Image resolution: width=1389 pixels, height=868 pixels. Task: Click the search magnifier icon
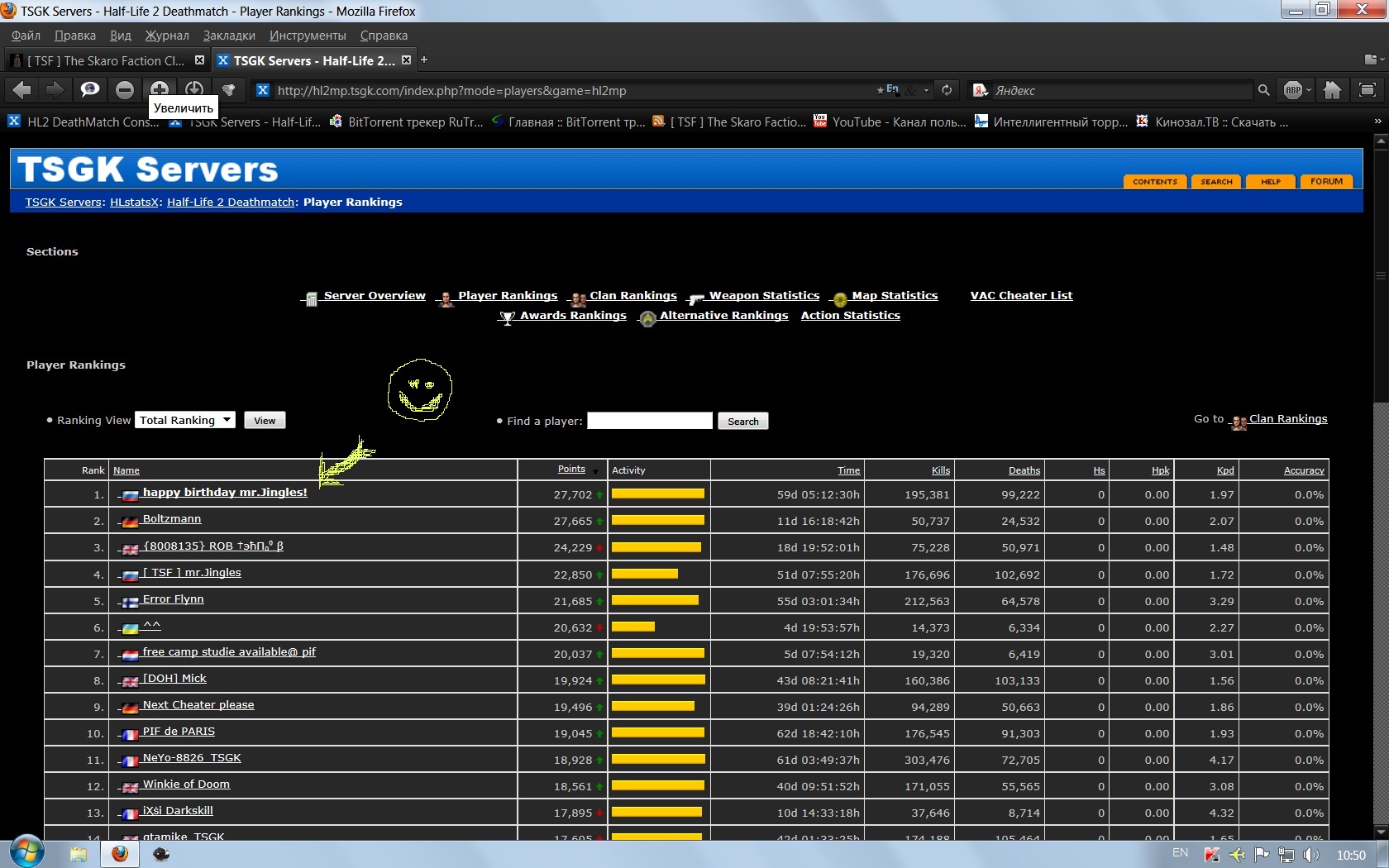point(1263,90)
